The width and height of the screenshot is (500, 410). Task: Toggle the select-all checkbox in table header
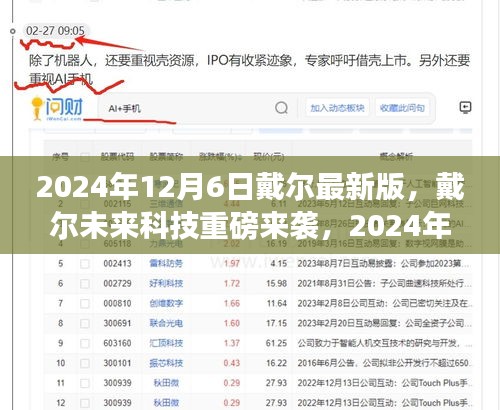tap(85, 157)
